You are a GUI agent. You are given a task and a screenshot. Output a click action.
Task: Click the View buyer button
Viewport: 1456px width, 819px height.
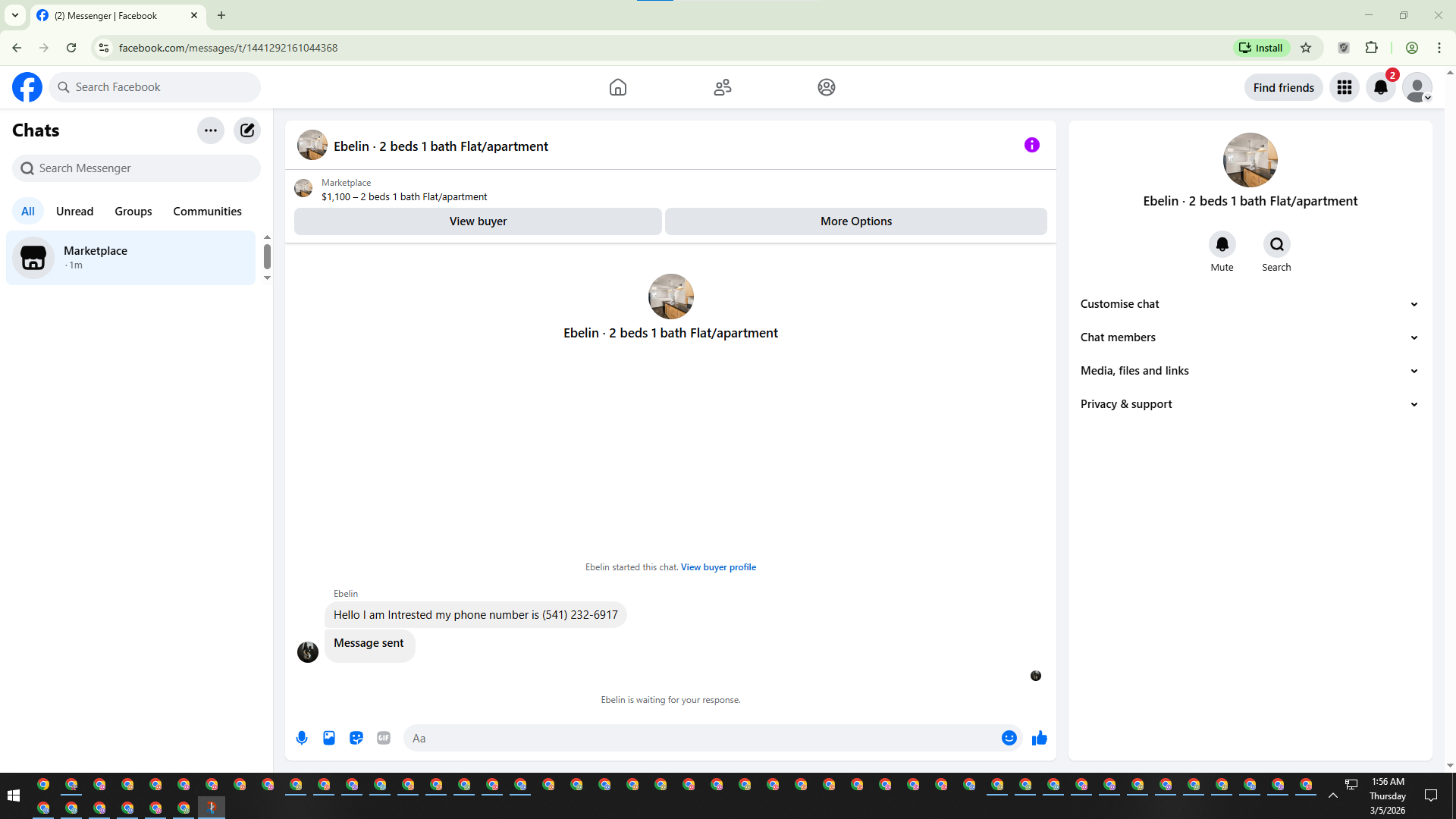[478, 221]
